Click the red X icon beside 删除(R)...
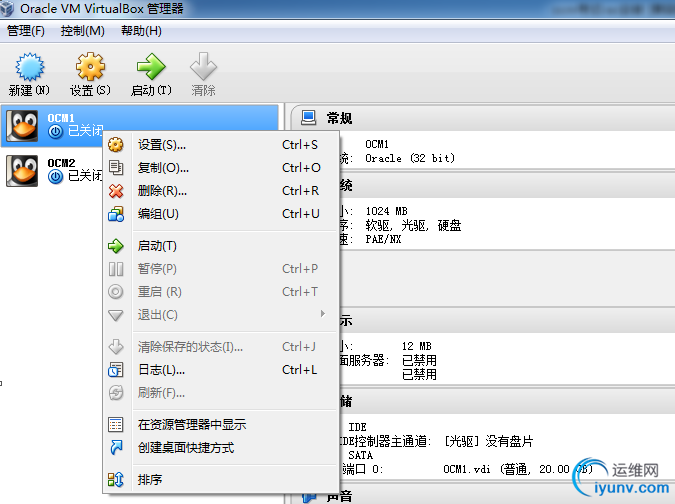675x504 pixels. pos(116,191)
